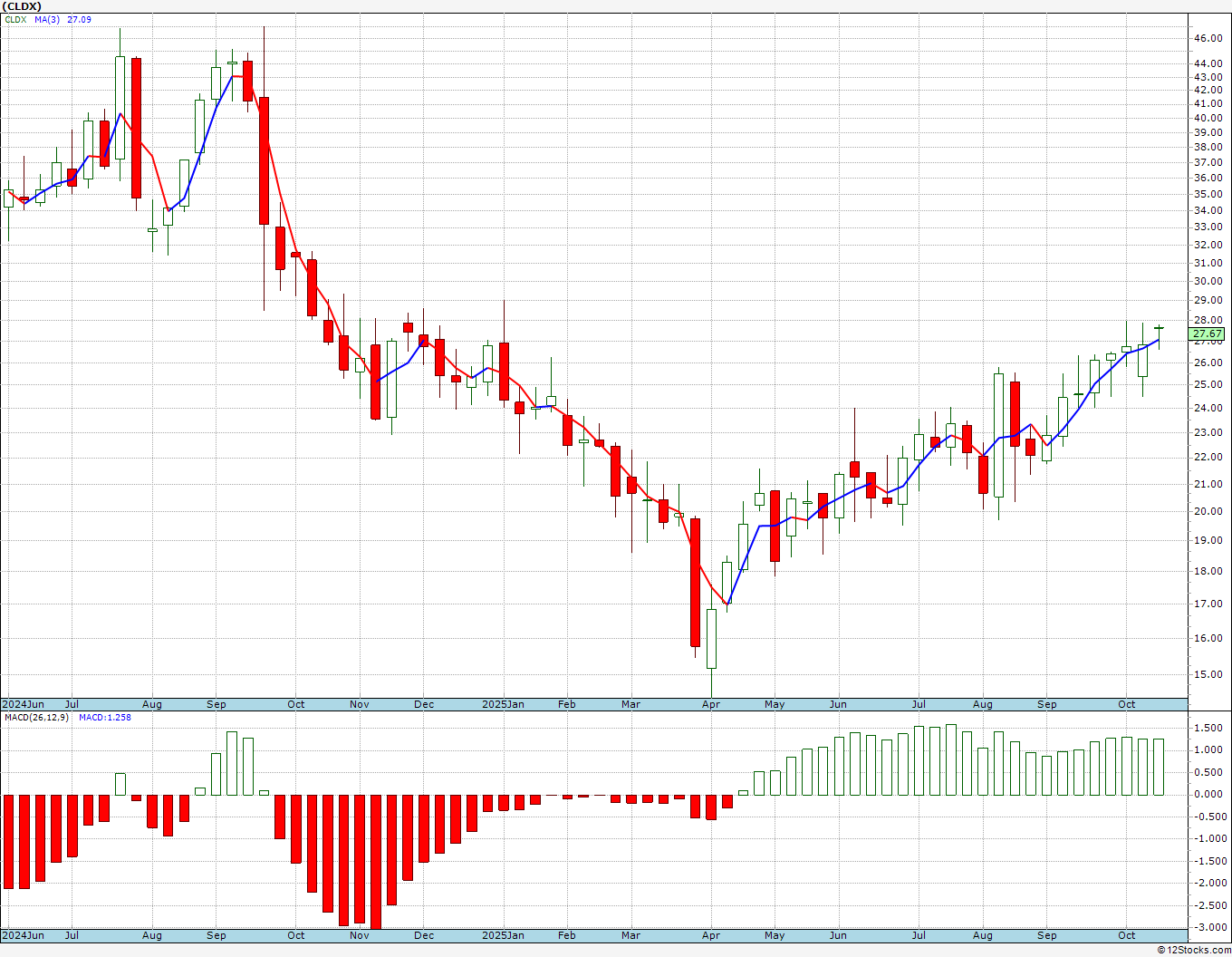Screen dimensions: 1232x957
Task: Click the blue moving average line end point
Action: (x=1159, y=340)
